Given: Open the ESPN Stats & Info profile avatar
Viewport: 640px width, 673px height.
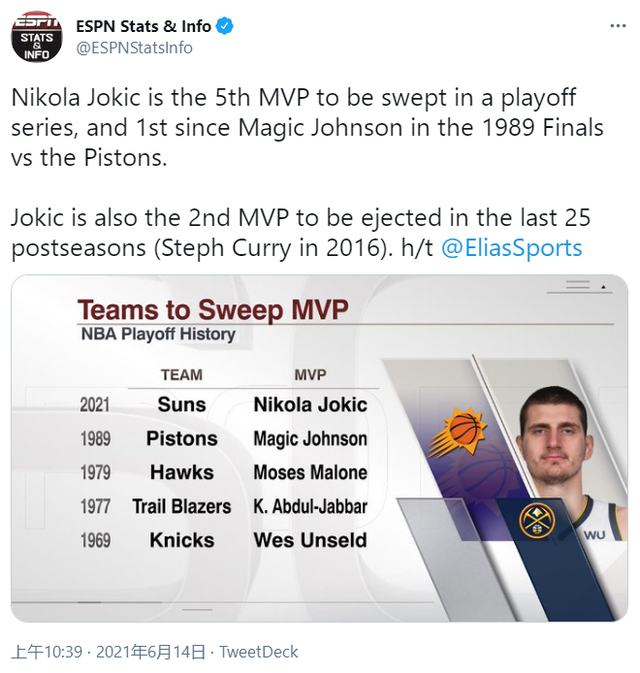Looking at the screenshot, I should click(38, 36).
